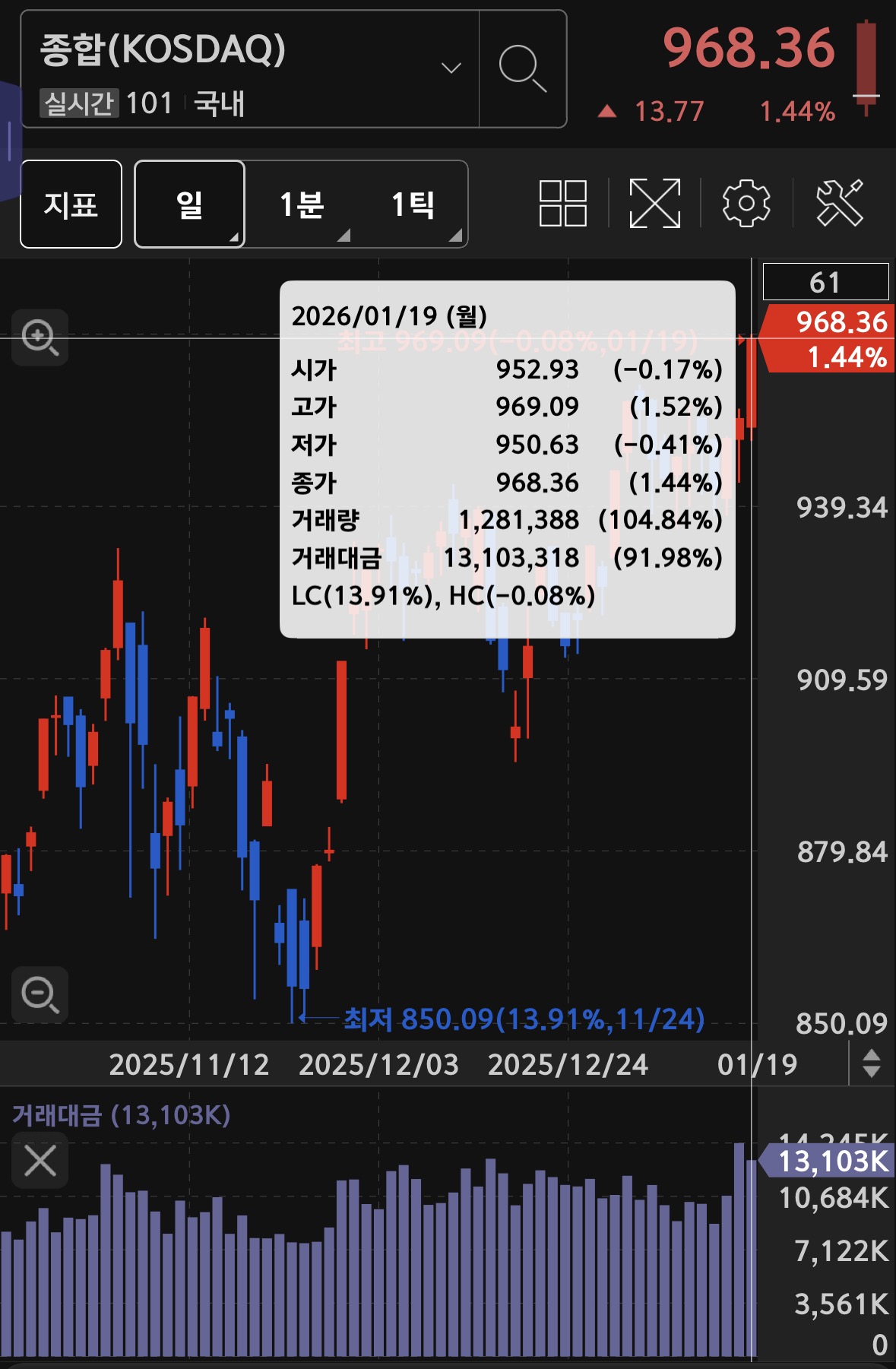Tap the 2025/11/12 date label
896x1369 pixels.
click(x=189, y=1064)
